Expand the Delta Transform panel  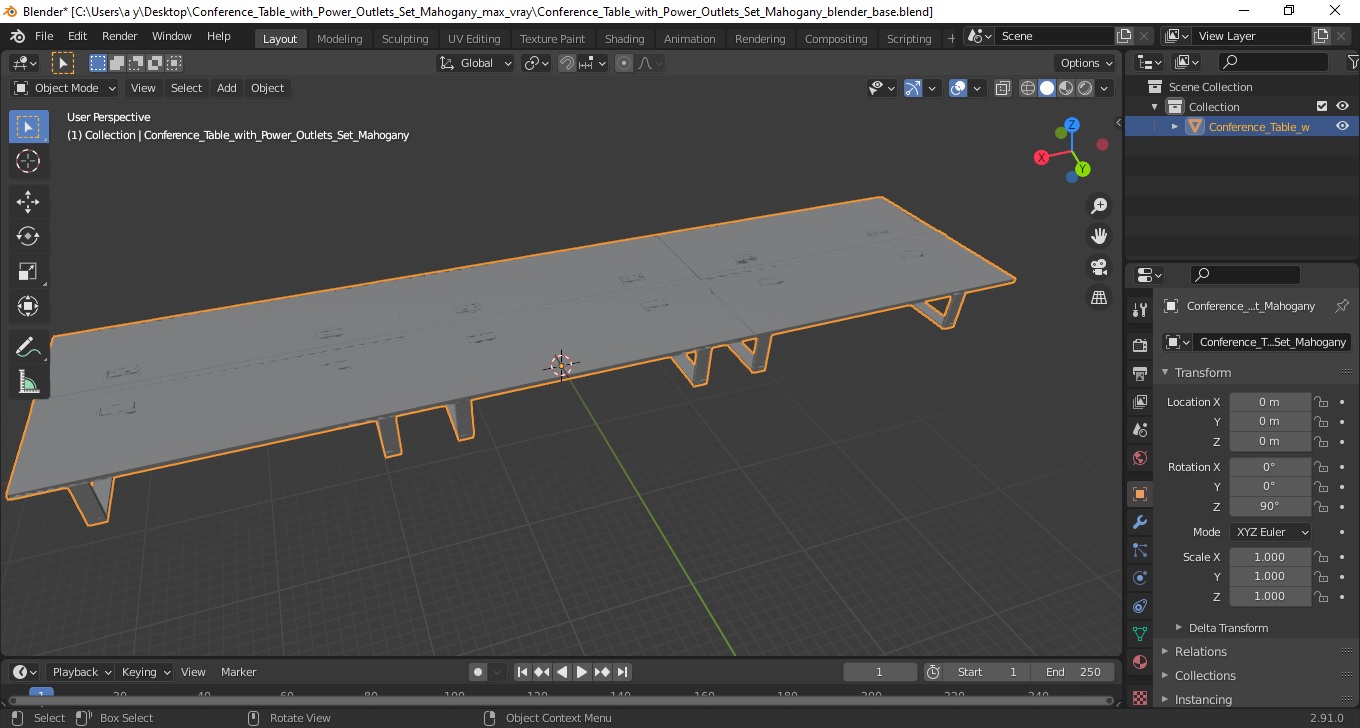click(1228, 628)
